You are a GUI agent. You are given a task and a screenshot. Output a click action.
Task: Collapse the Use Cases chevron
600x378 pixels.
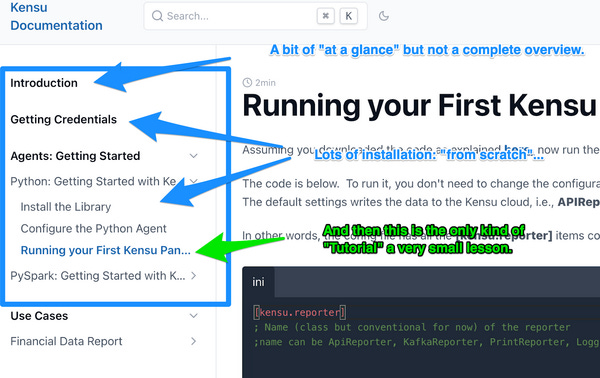[194, 316]
